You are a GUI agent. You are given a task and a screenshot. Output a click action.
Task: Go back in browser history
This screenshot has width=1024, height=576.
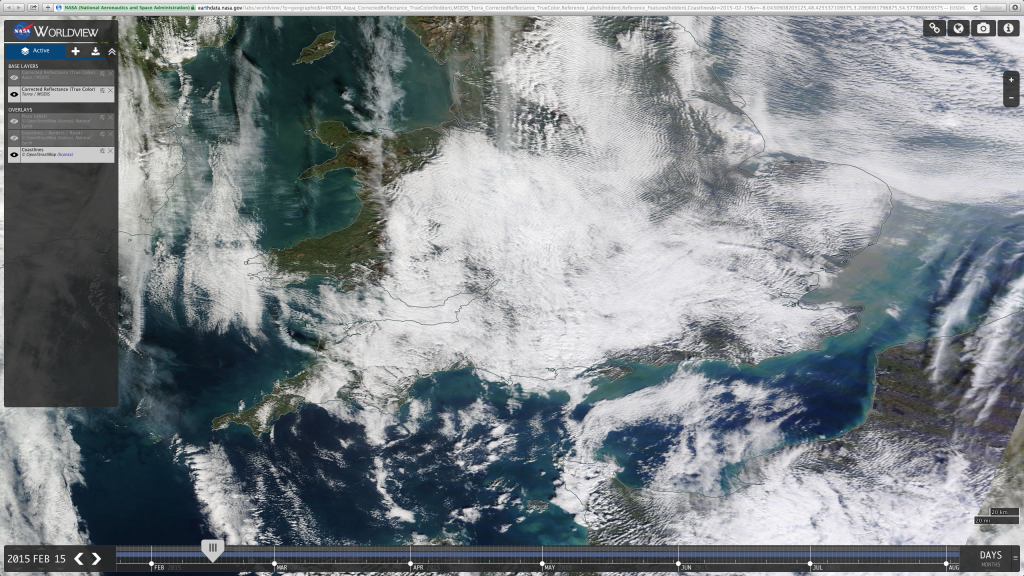pos(7,7)
